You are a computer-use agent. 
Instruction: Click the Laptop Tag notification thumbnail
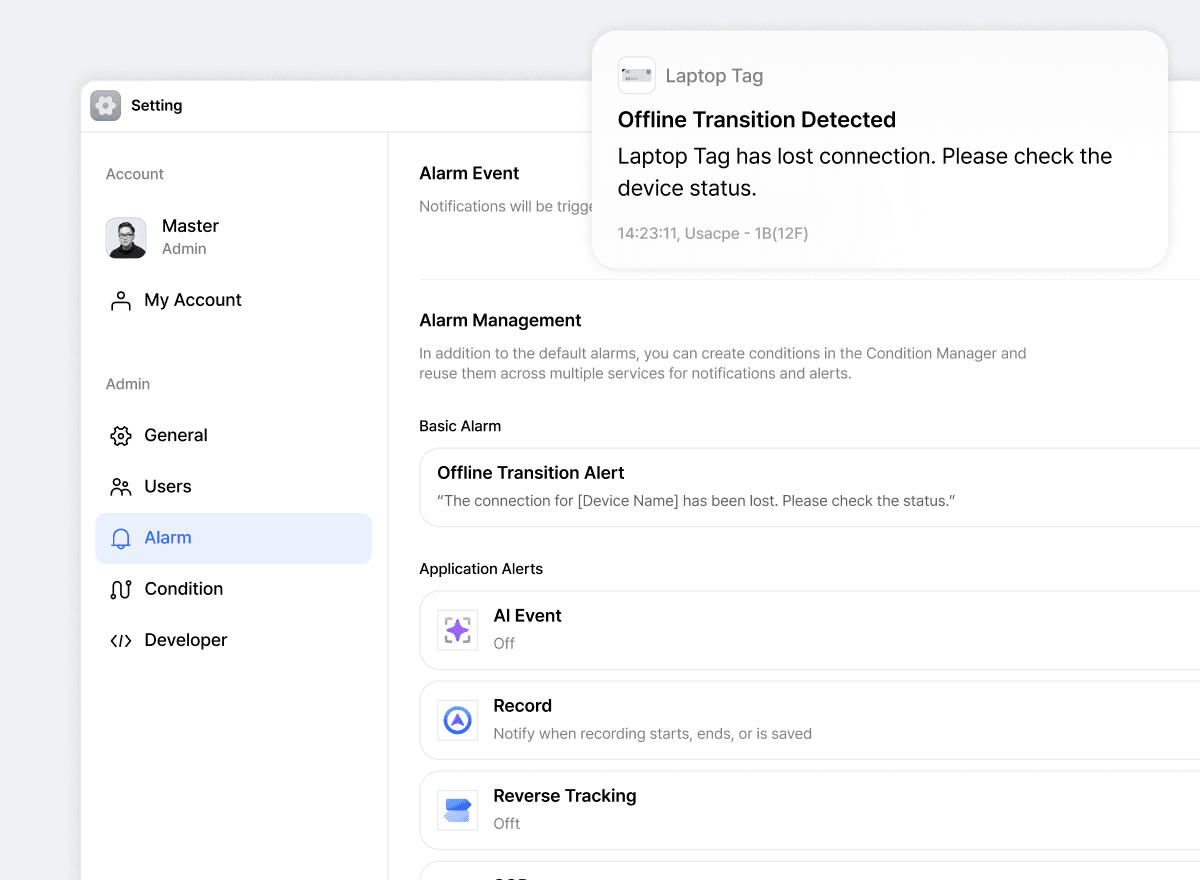637,76
